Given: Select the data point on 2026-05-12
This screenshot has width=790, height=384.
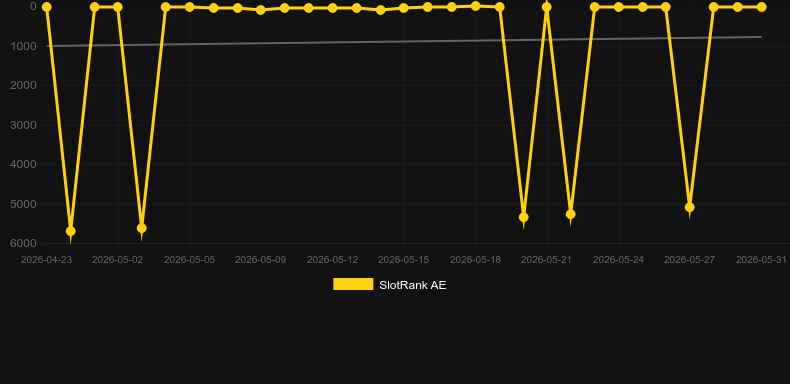Looking at the screenshot, I should click(x=333, y=8).
